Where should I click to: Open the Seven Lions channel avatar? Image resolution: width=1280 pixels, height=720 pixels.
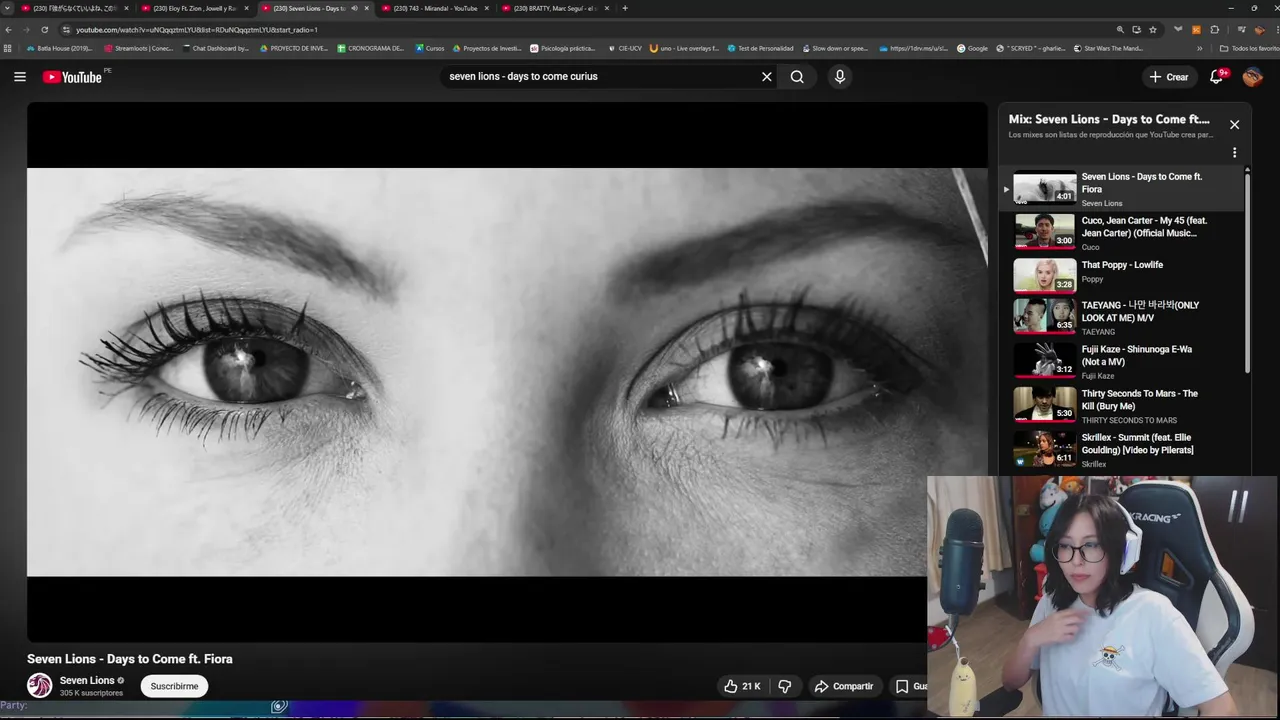click(x=40, y=685)
